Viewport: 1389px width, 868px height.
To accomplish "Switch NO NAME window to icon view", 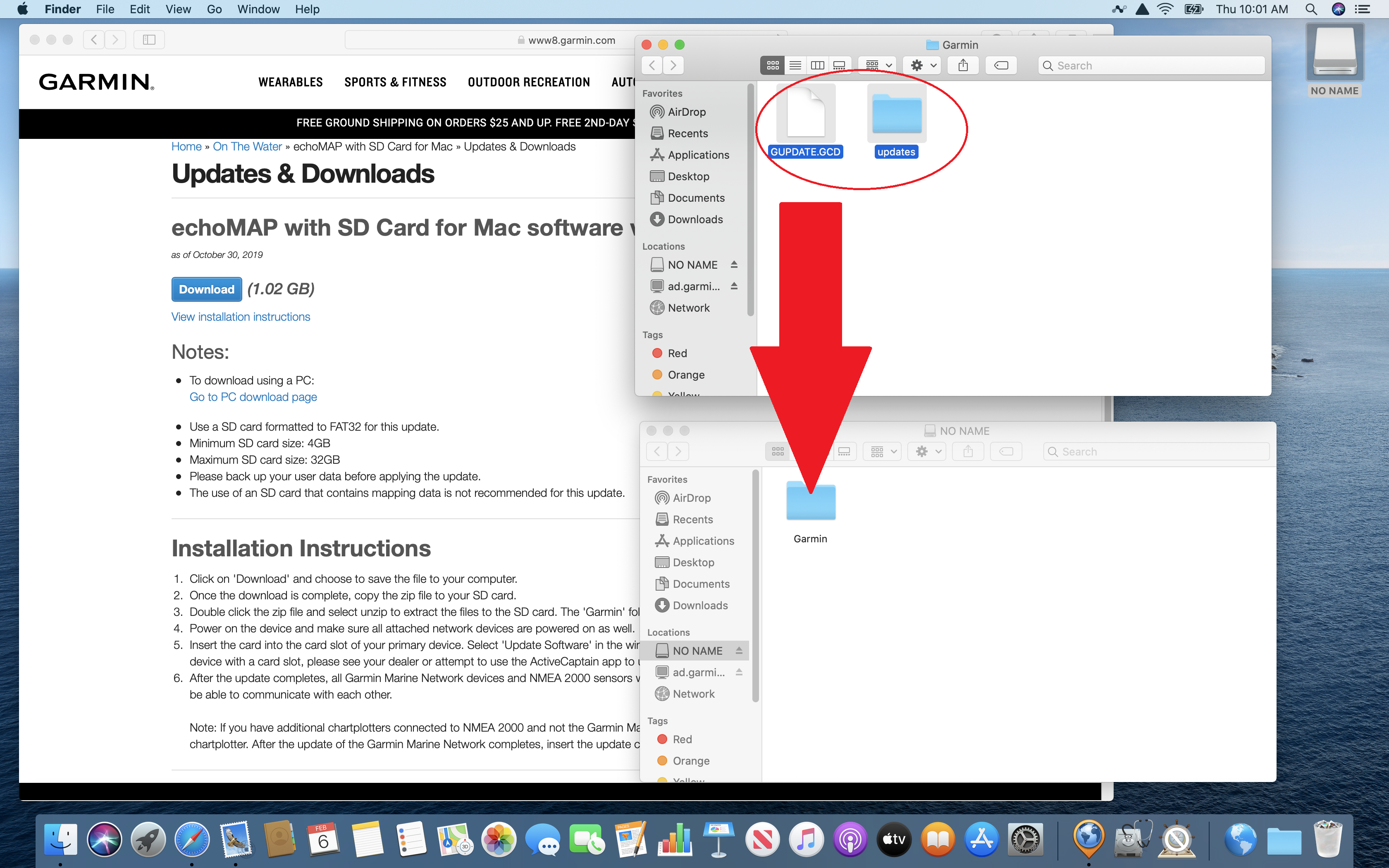I will (777, 452).
